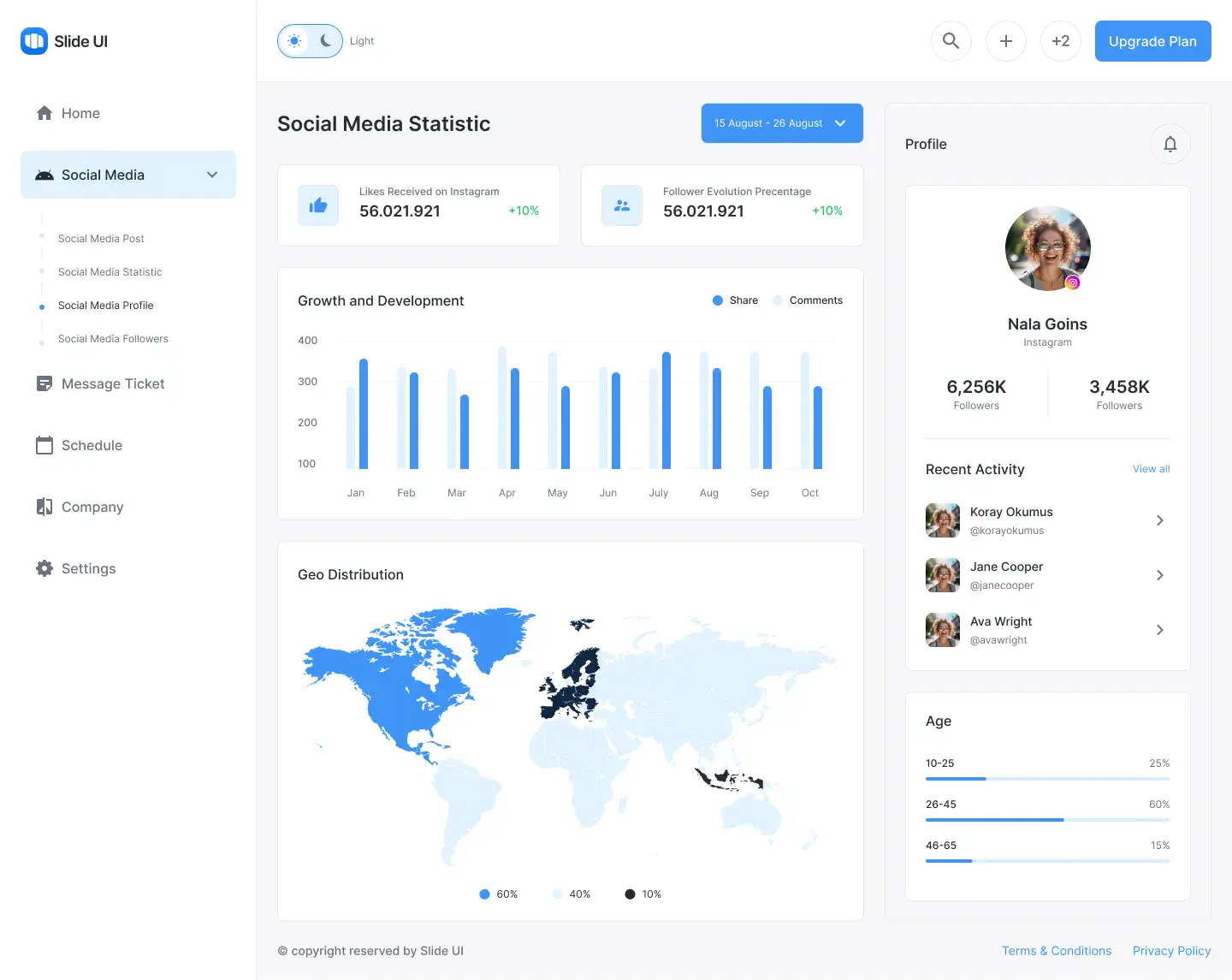Toggle the 40% geo legend dot
Image resolution: width=1232 pixels, height=980 pixels.
pyautogui.click(x=558, y=894)
